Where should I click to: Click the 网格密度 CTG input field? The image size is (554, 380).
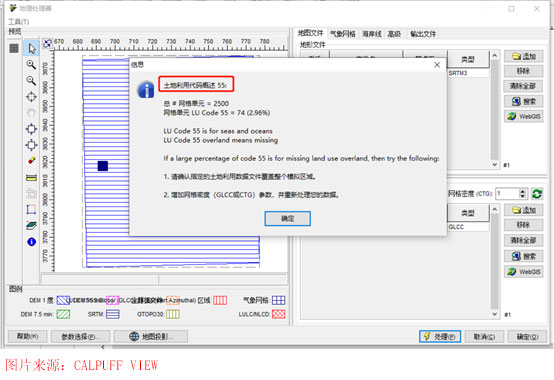(507, 194)
